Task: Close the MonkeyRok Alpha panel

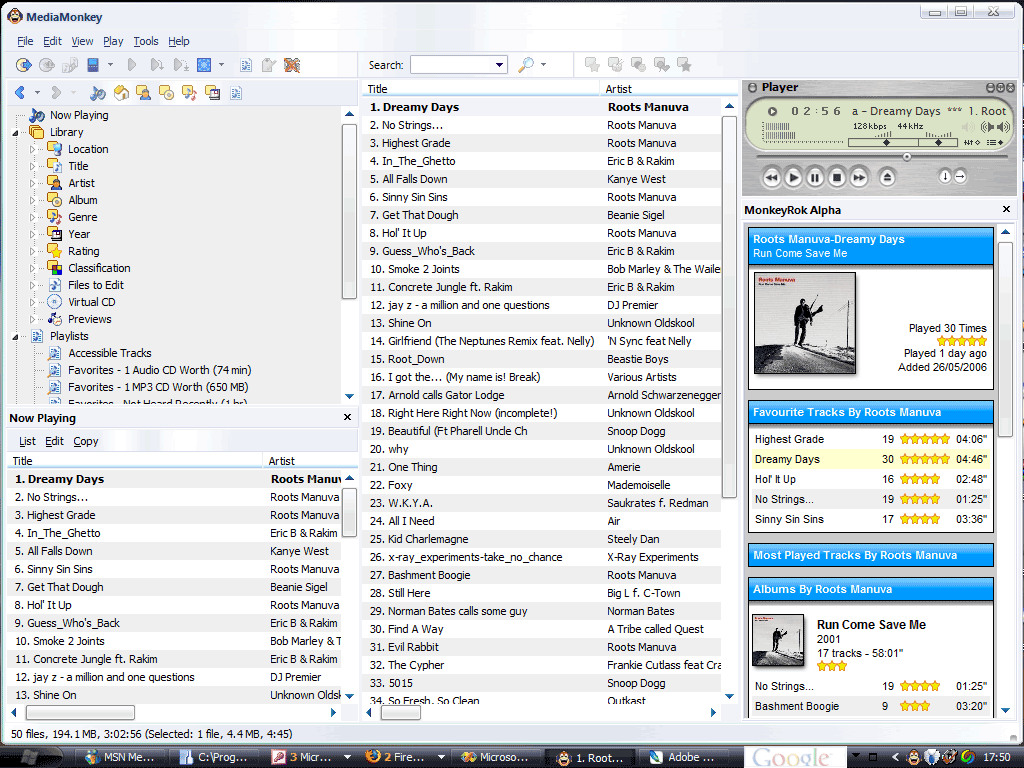Action: click(x=1006, y=210)
